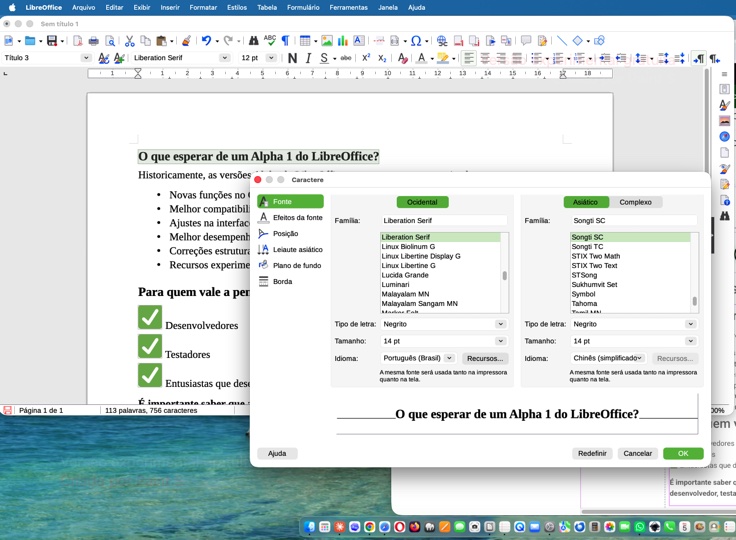Select Posição tab in Caractere dialog
Image resolution: width=736 pixels, height=540 pixels.
click(291, 233)
